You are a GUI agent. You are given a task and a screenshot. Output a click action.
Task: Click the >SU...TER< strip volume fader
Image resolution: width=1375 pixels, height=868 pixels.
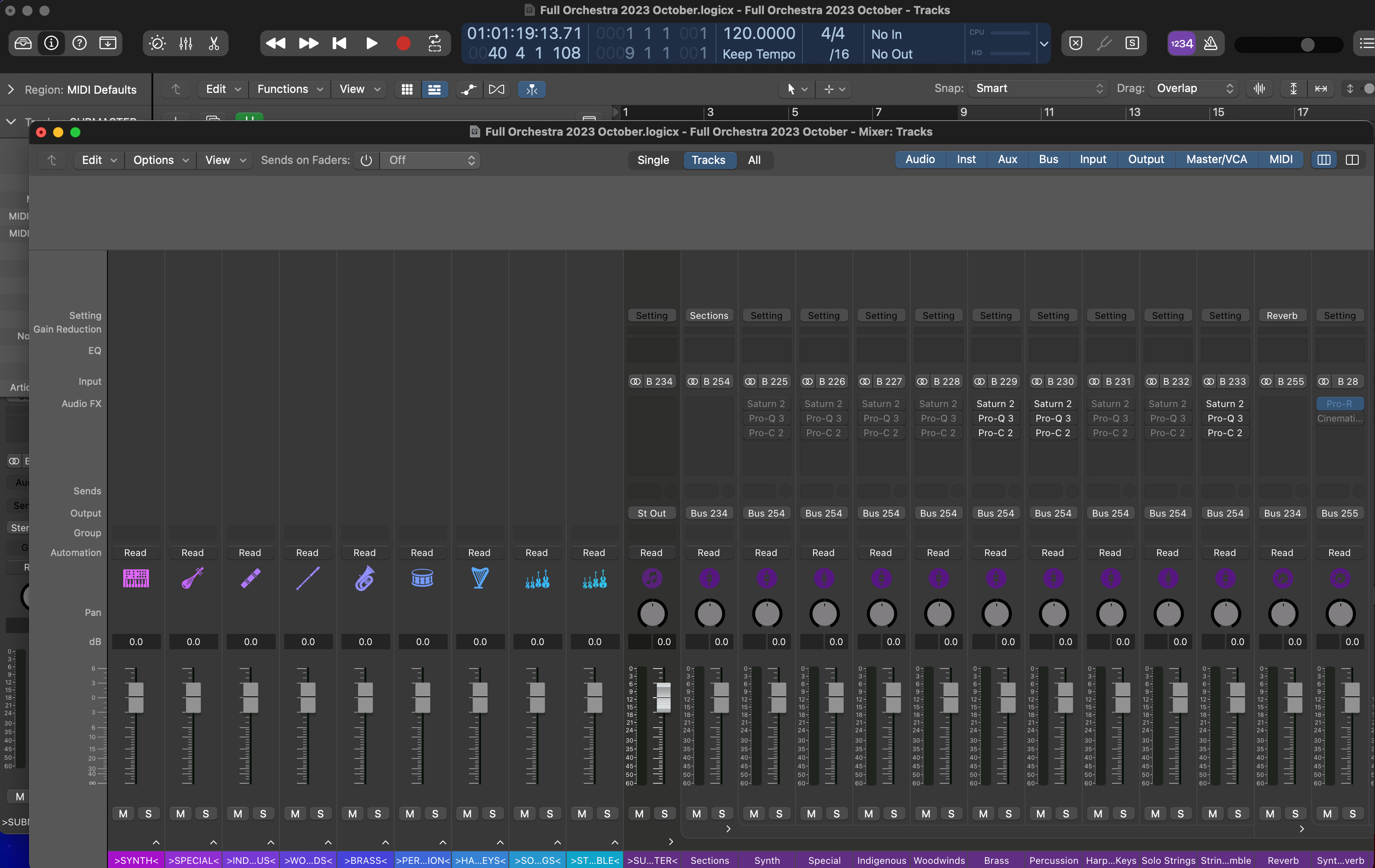click(663, 697)
